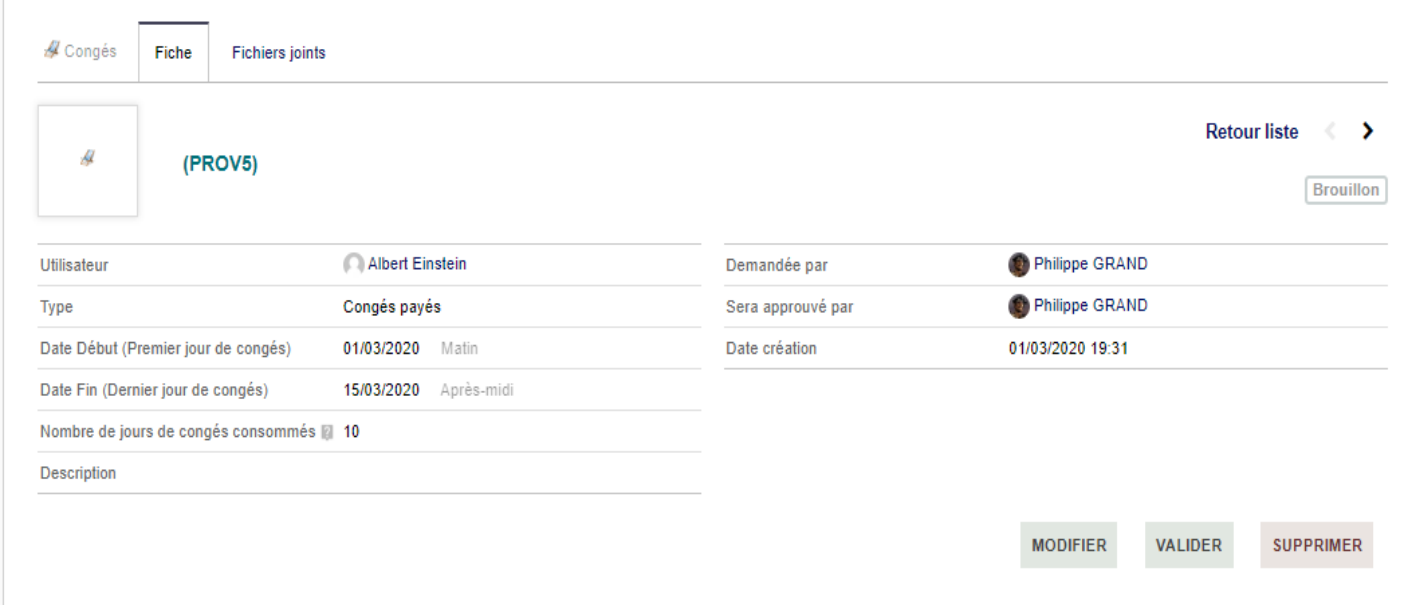
Task: Click the help icon beside jours consommés
Action: pyautogui.click(x=326, y=433)
